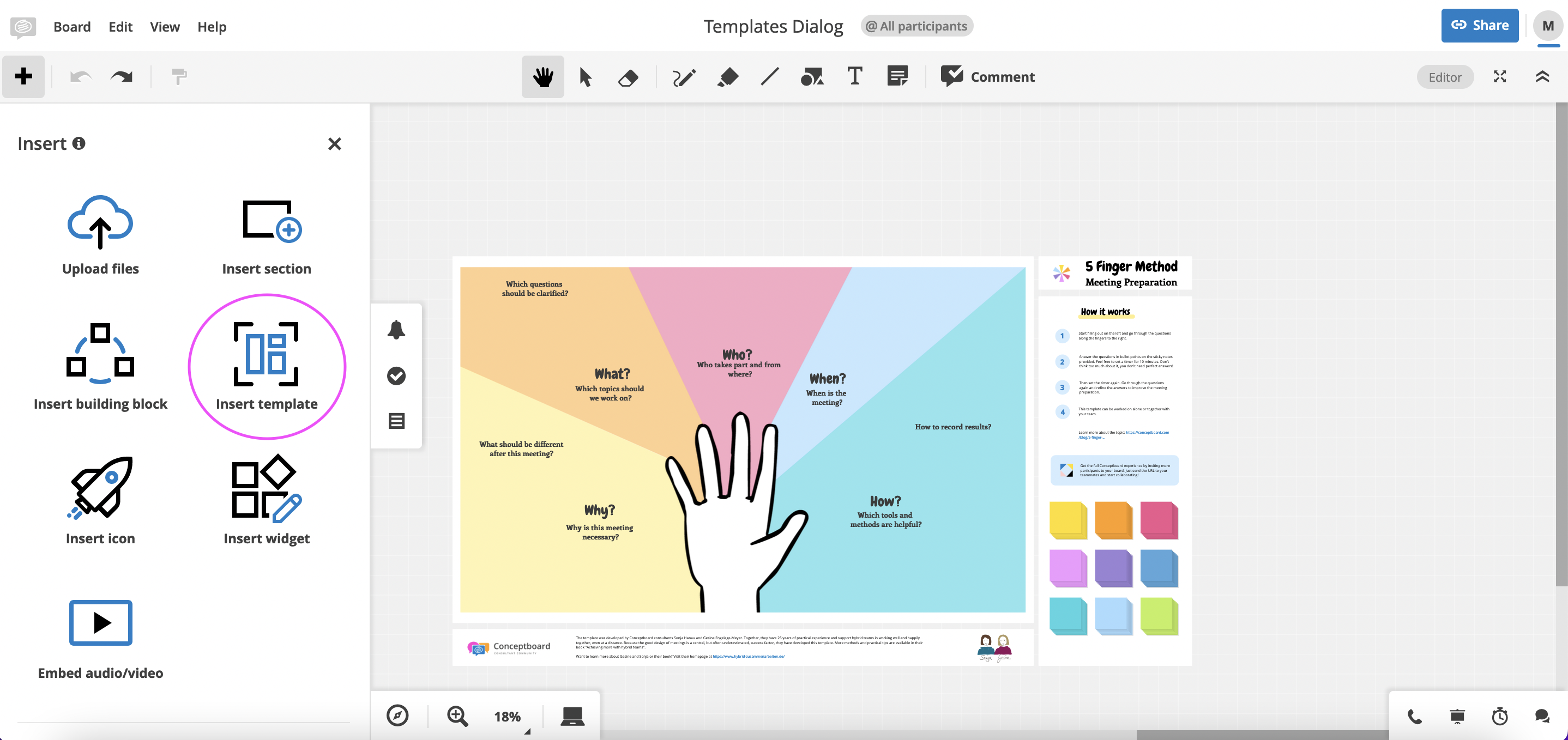Click the Share button
Viewport: 1568px width, 740px height.
pos(1479,26)
